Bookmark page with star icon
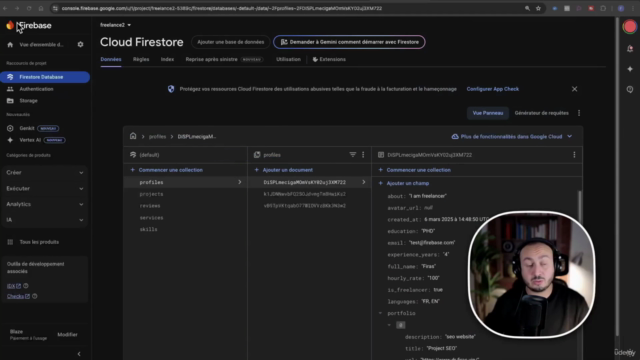Viewport: 640px width, 360px height. click(x=538, y=8)
